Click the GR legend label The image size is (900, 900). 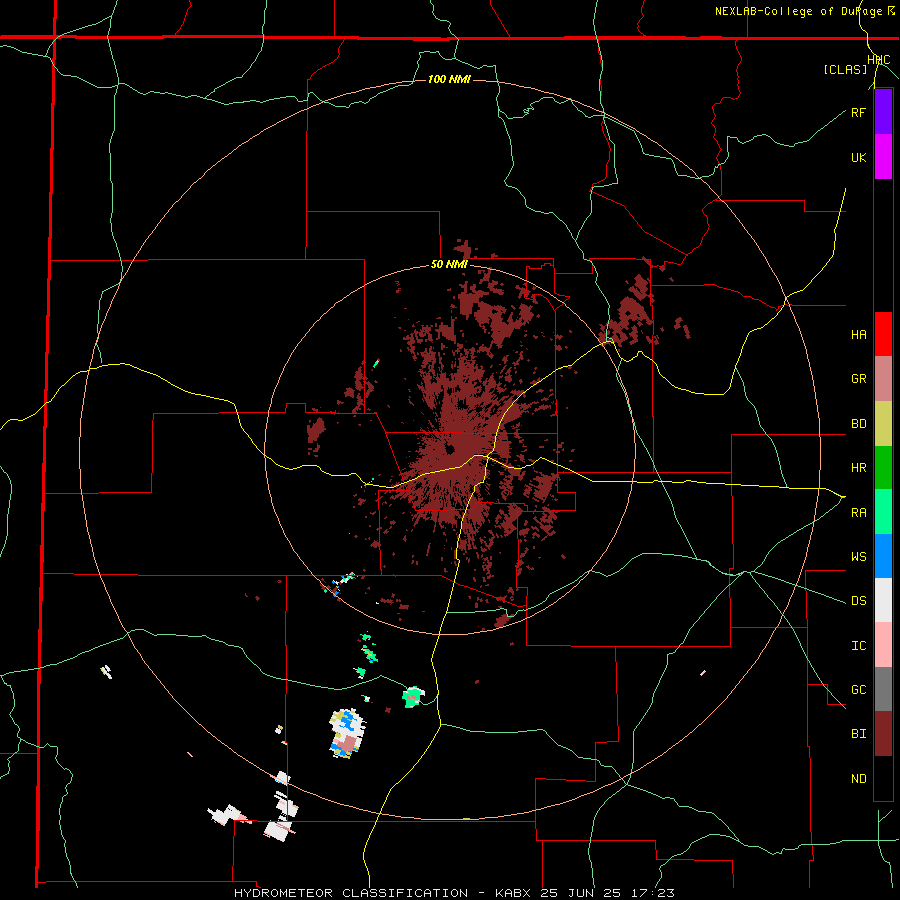coord(858,379)
